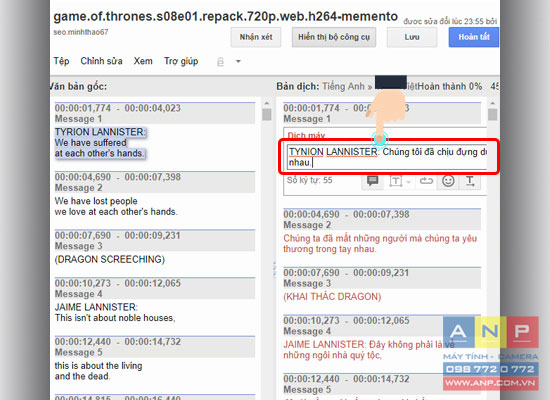Click the text box T icon
The width and height of the screenshot is (550, 400).
pos(396,181)
